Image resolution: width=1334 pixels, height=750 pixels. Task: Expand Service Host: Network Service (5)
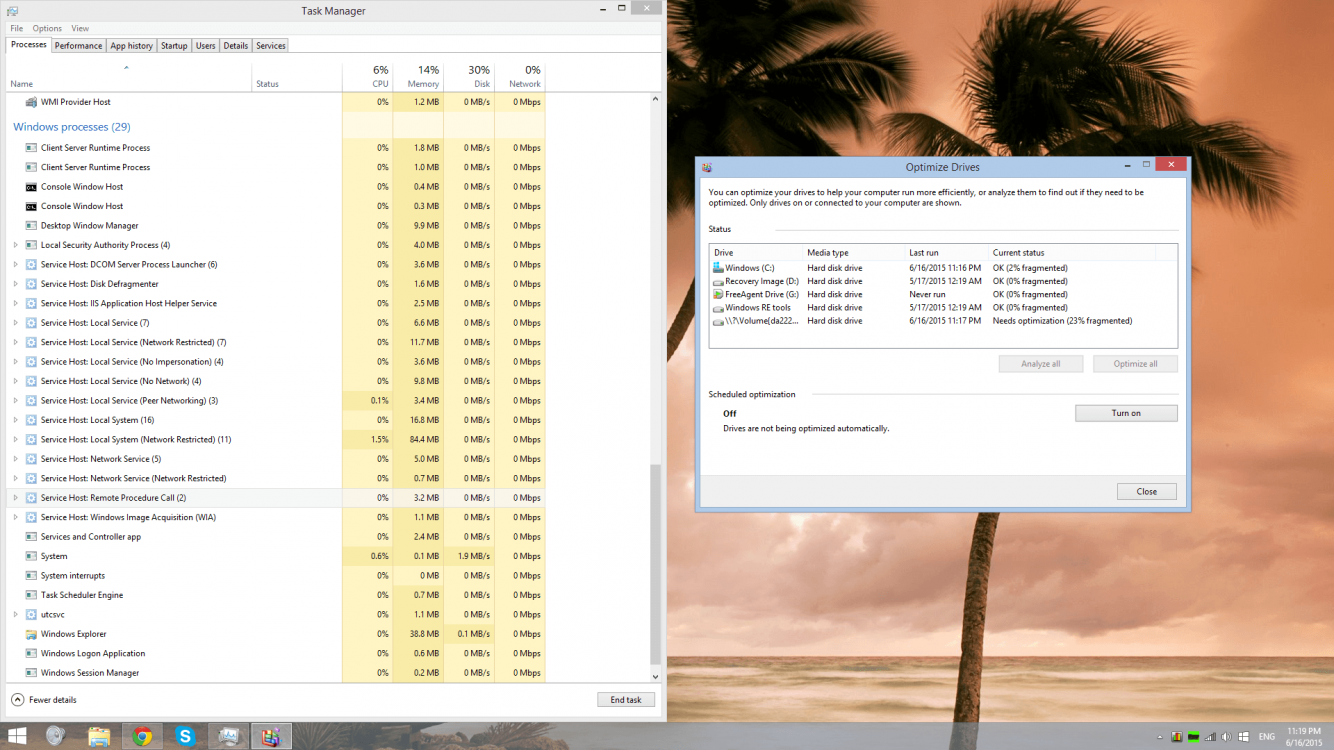pos(15,459)
